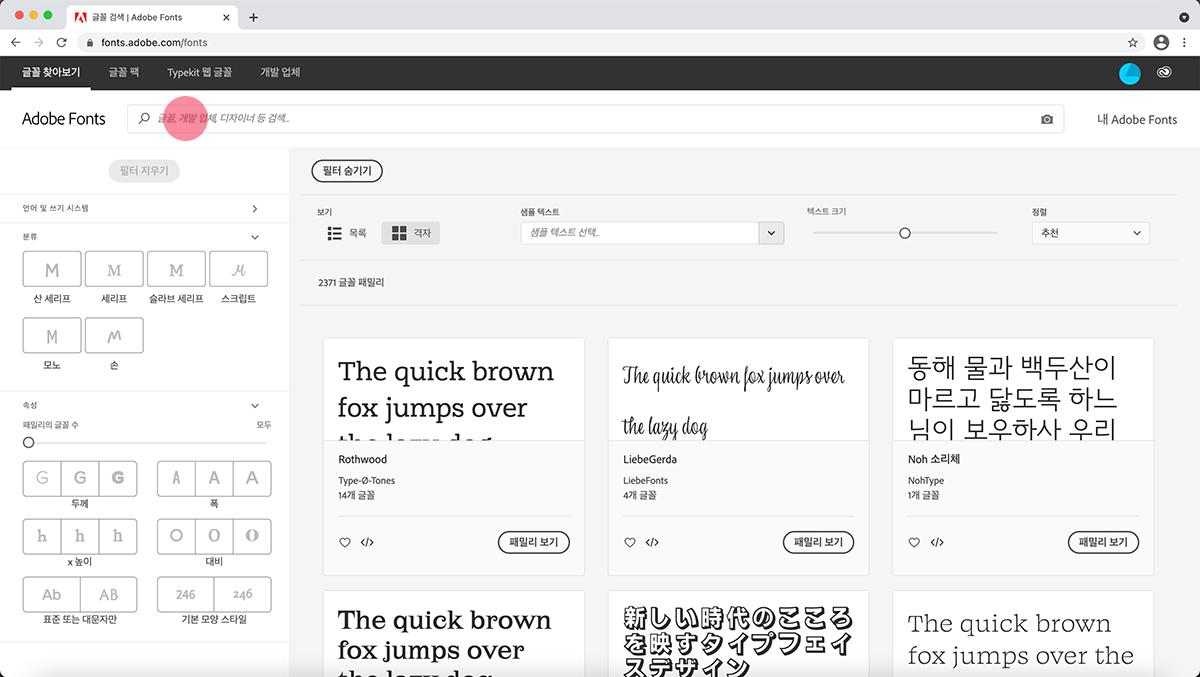Choose medium contrast in 대비

pyautogui.click(x=214, y=536)
